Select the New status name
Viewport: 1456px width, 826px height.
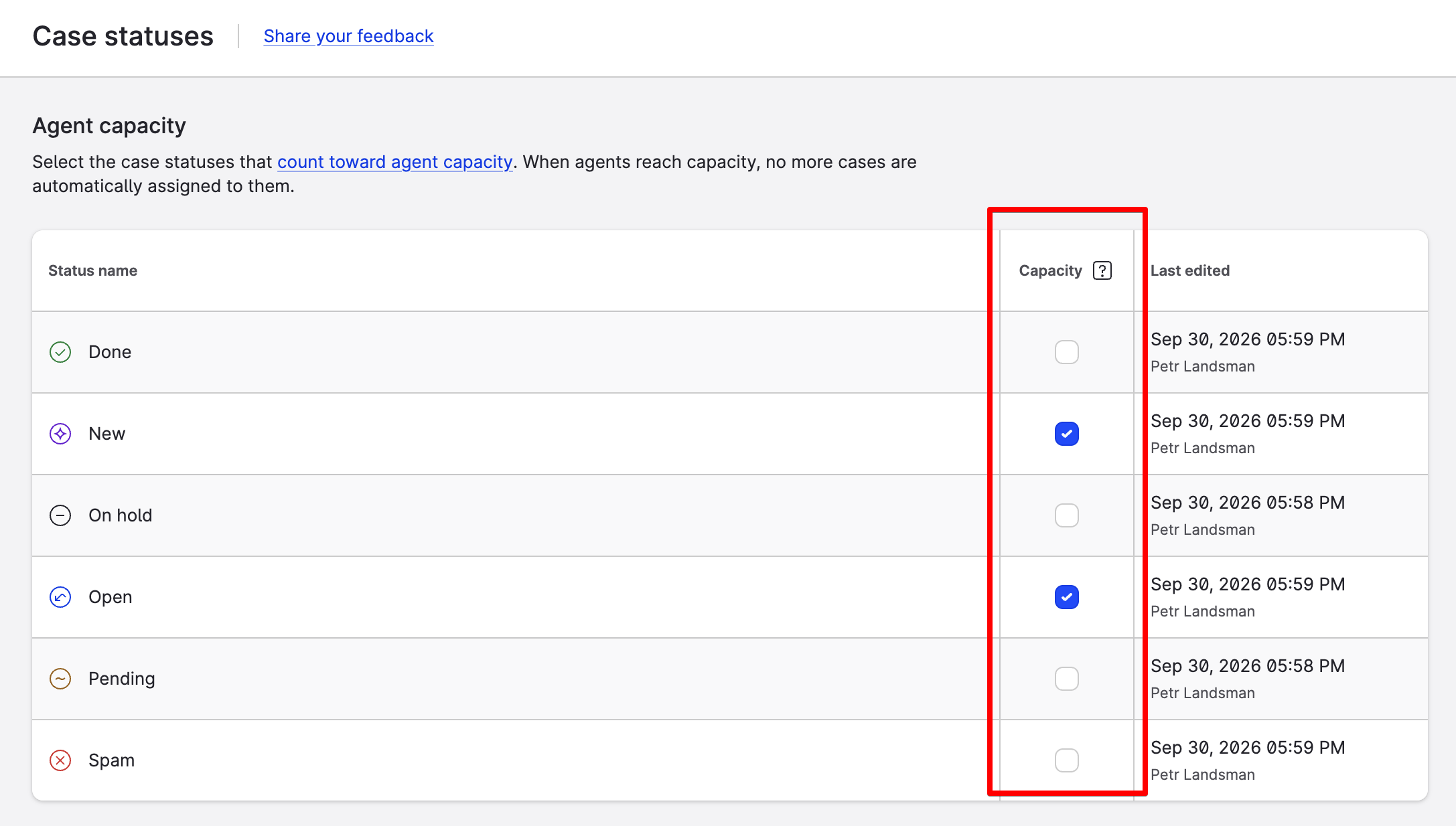pos(107,434)
